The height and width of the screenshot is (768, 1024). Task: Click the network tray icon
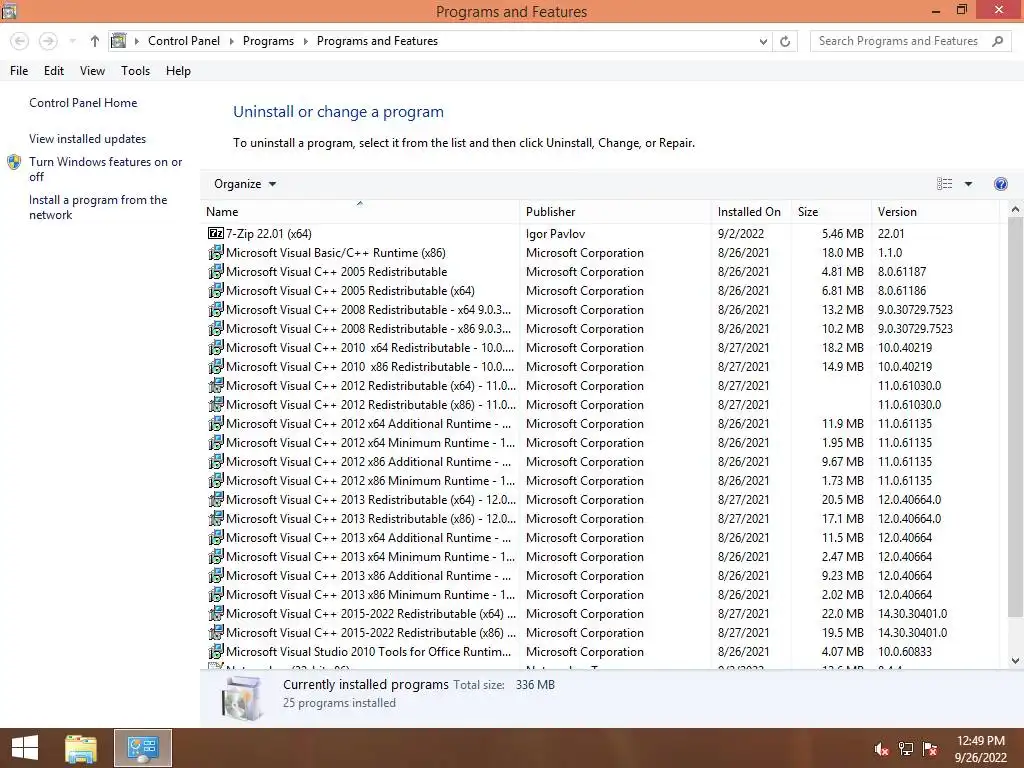906,749
